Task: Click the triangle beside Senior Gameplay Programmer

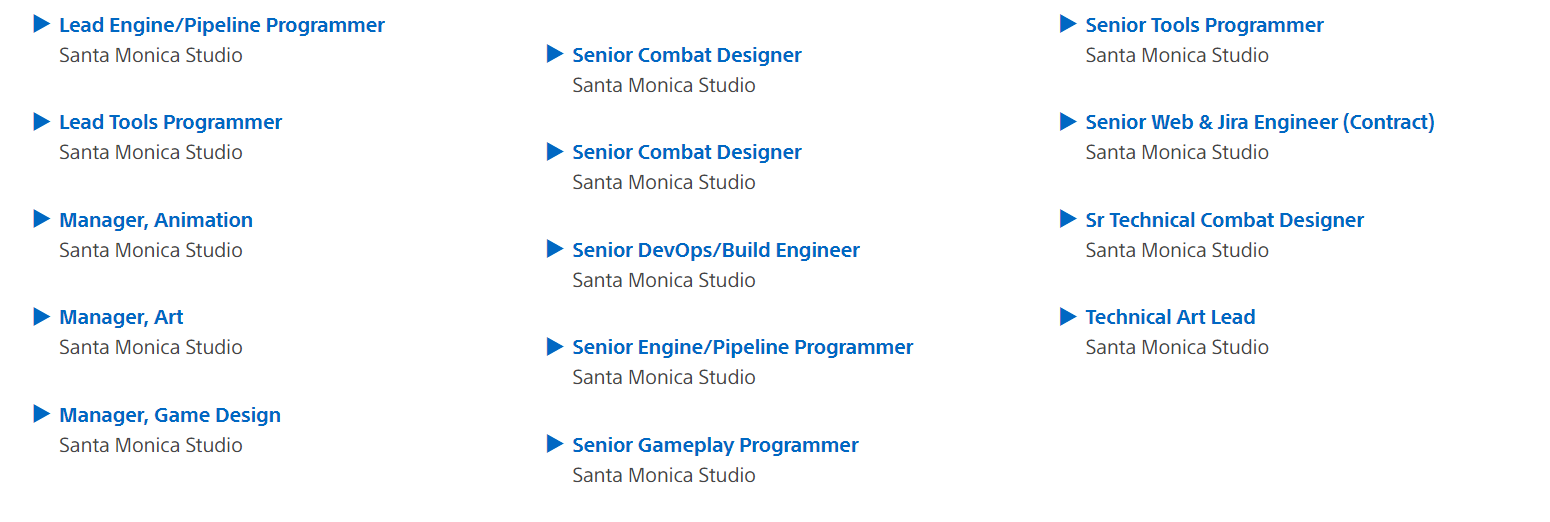Action: coord(555,444)
